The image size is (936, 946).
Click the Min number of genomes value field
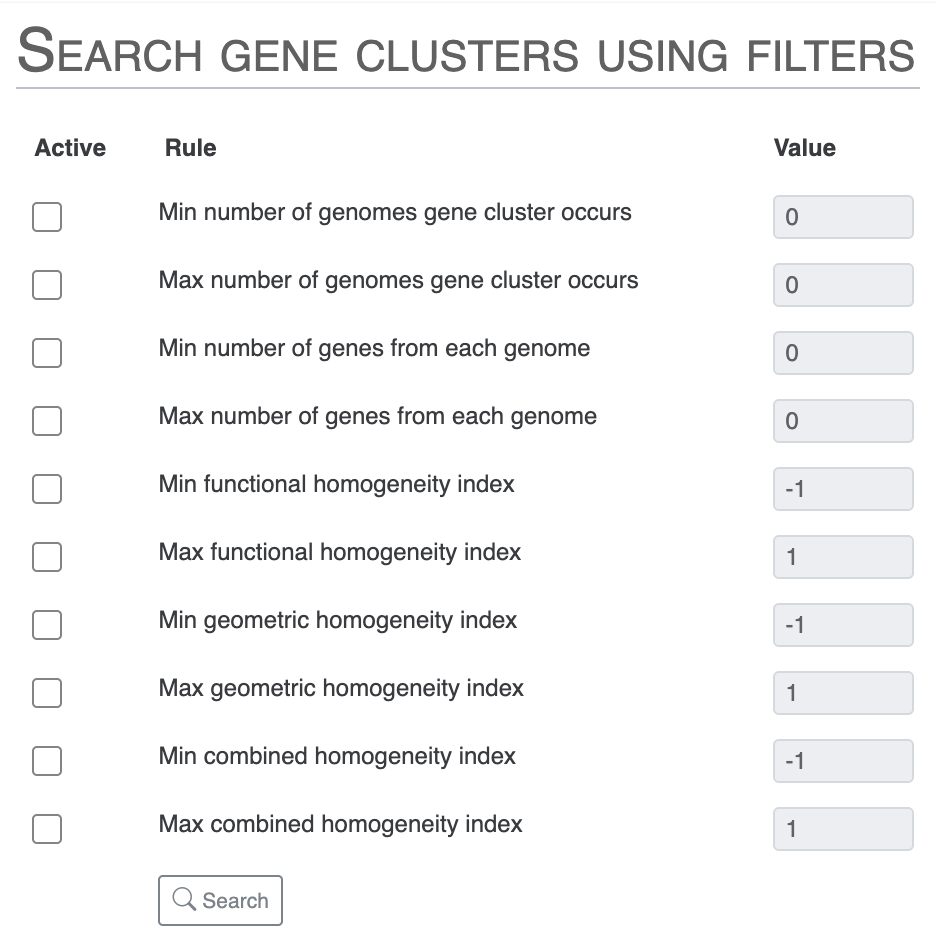[x=842, y=216]
